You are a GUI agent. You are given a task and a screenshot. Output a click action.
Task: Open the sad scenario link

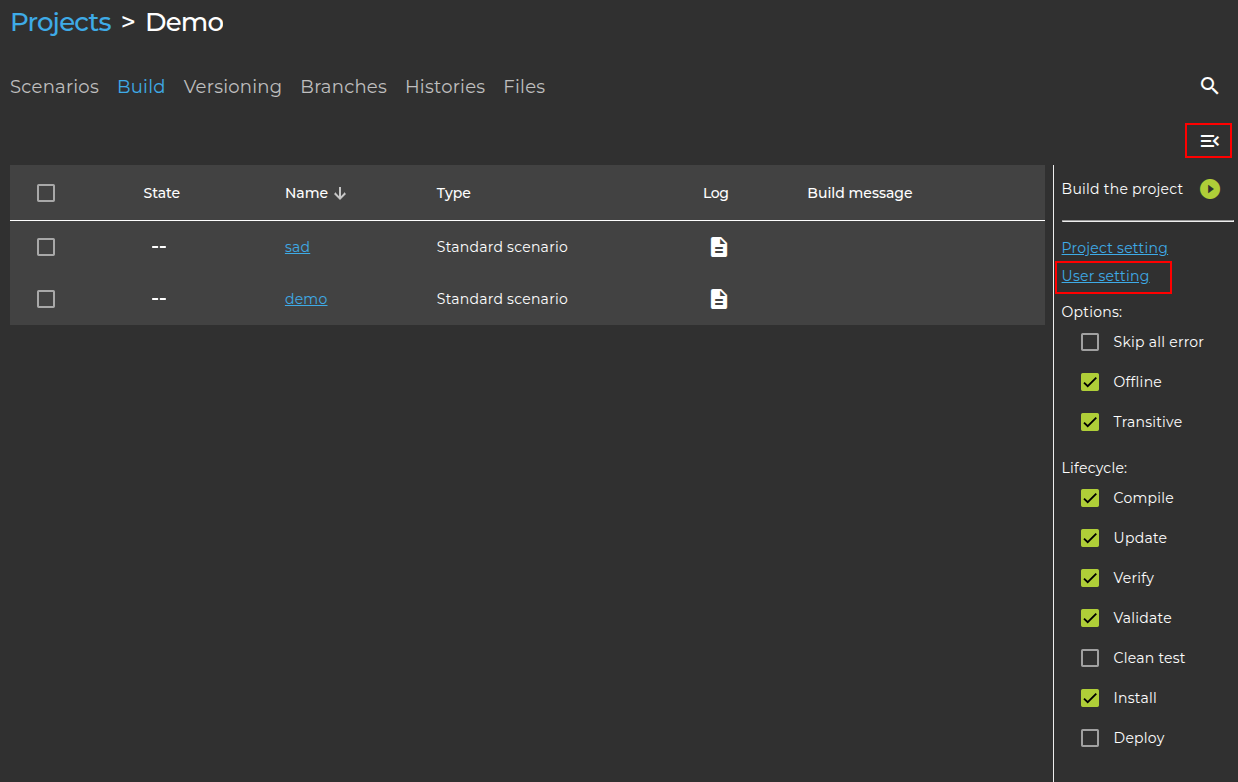(297, 247)
